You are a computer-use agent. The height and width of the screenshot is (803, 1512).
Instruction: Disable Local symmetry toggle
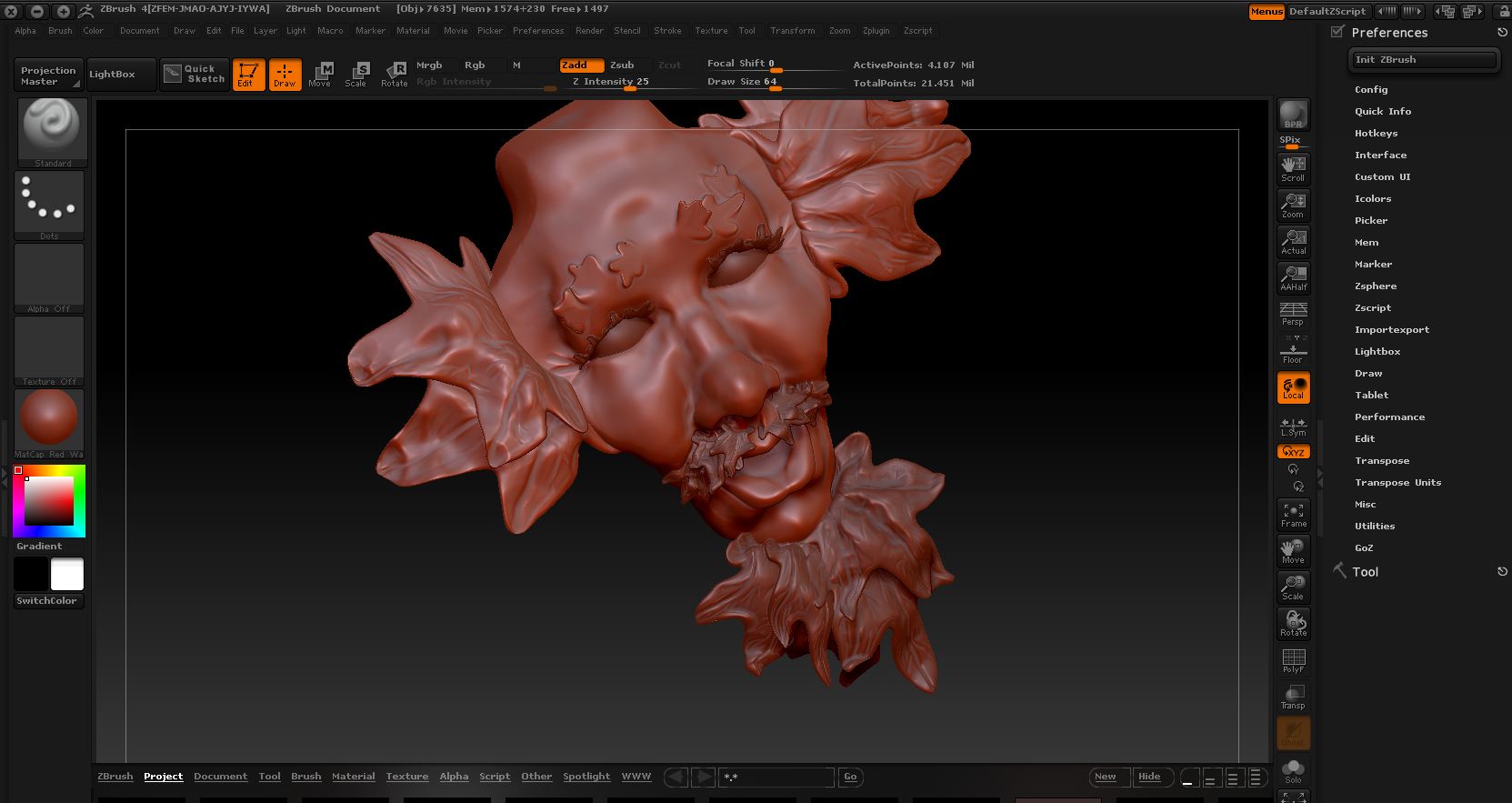click(1293, 387)
